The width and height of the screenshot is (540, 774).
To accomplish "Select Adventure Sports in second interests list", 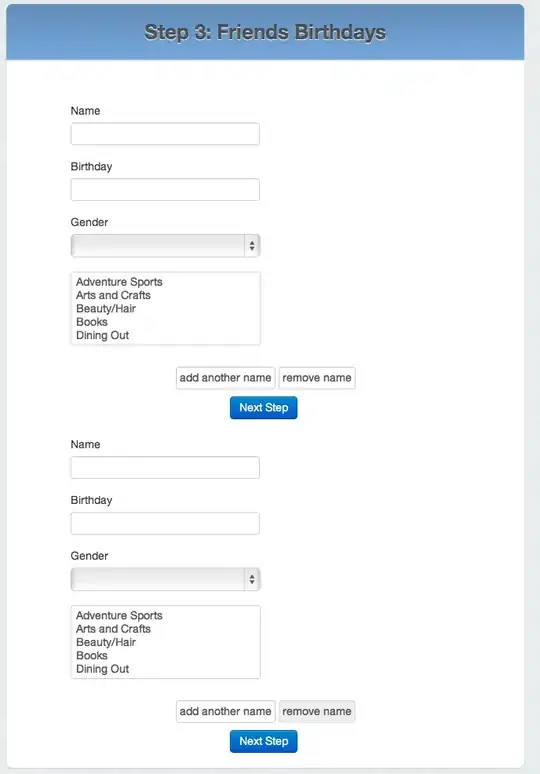I will pyautogui.click(x=119, y=616).
